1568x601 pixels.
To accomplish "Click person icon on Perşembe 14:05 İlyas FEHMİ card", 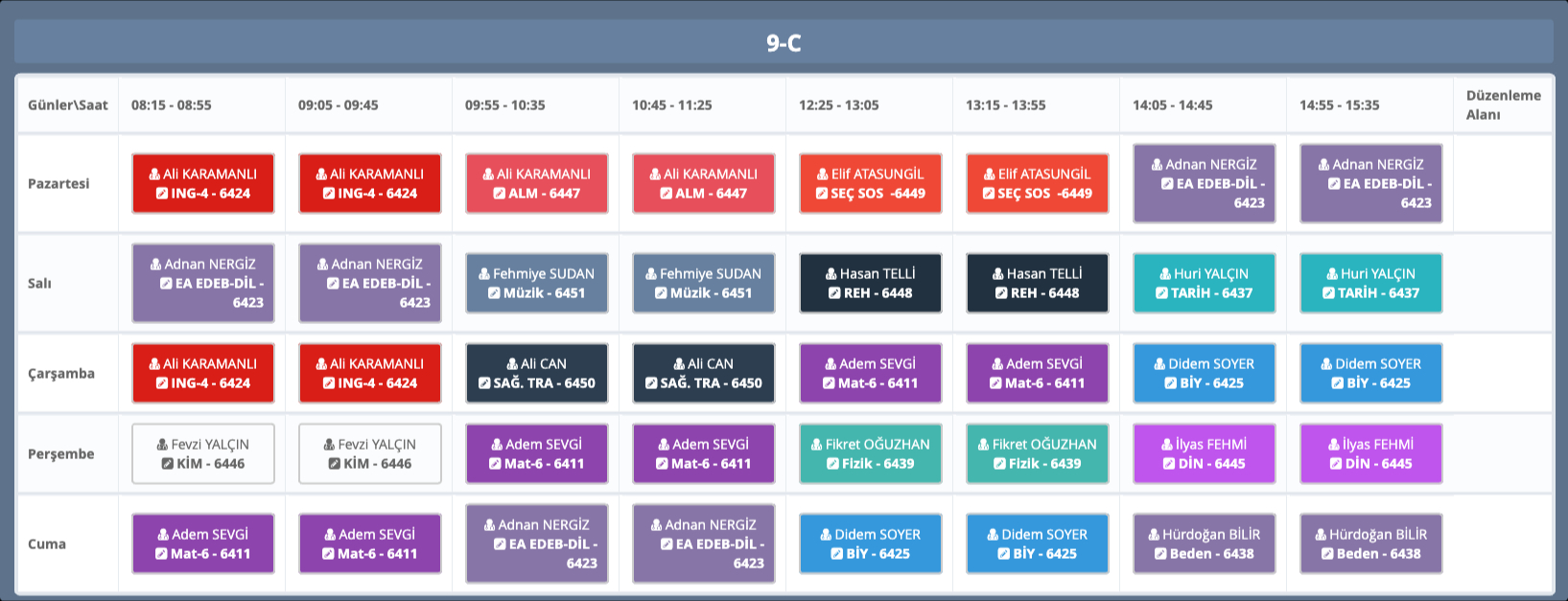I will coord(1167,445).
